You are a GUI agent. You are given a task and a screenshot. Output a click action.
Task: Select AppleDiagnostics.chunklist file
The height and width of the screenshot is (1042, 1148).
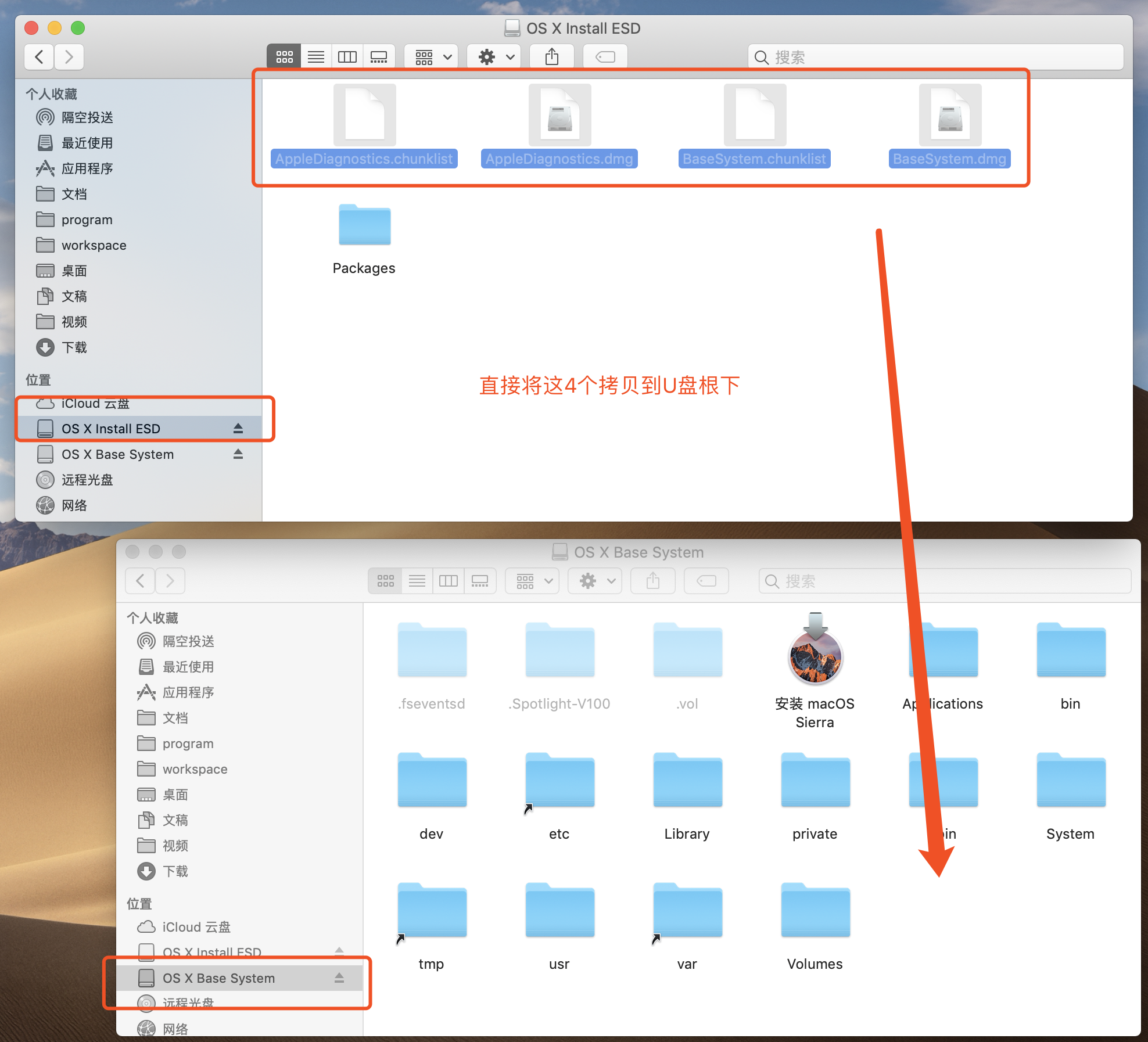pos(364,126)
